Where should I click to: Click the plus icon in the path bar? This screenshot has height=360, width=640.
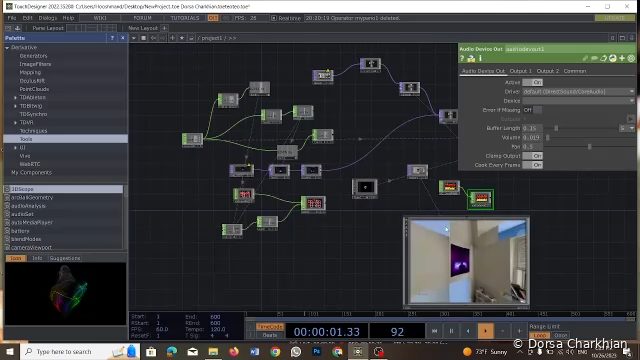click(x=172, y=38)
